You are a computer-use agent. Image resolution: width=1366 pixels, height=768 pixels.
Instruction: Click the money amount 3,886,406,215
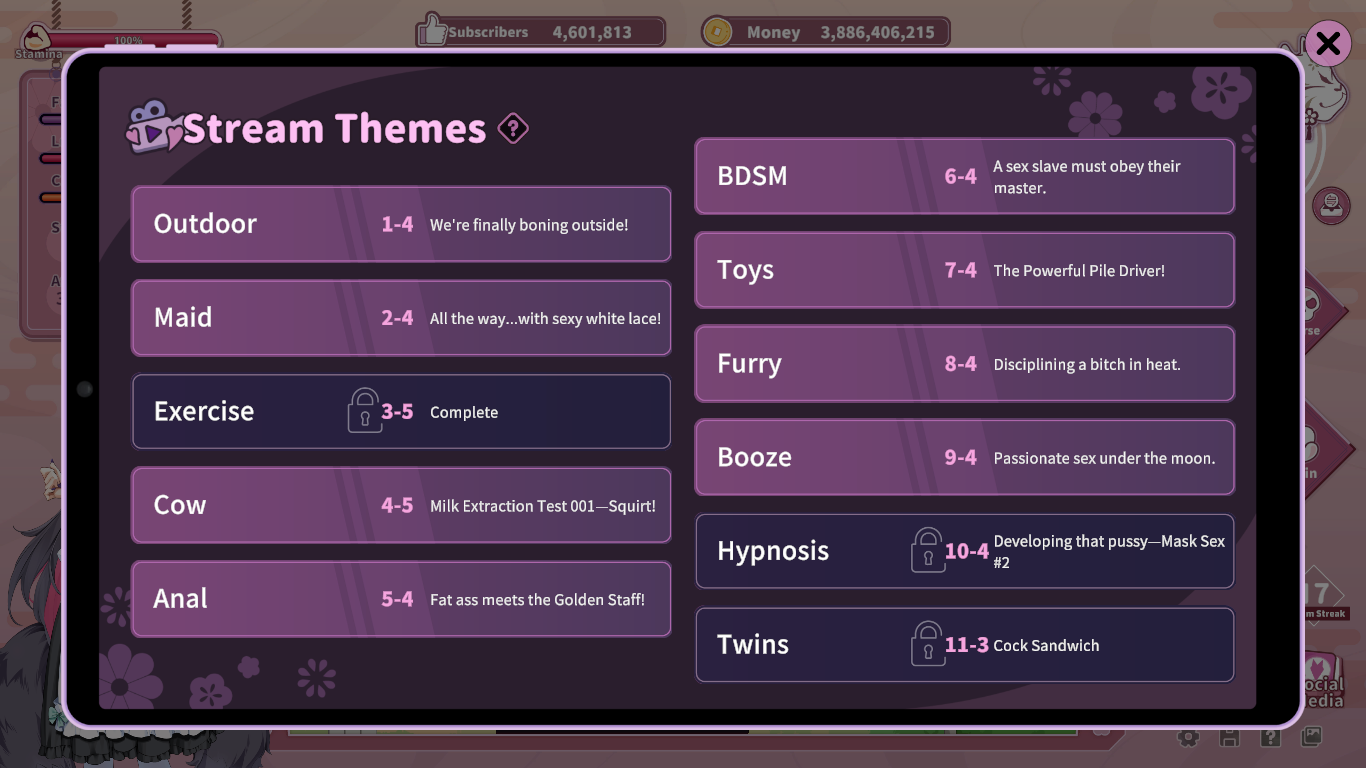(x=877, y=32)
